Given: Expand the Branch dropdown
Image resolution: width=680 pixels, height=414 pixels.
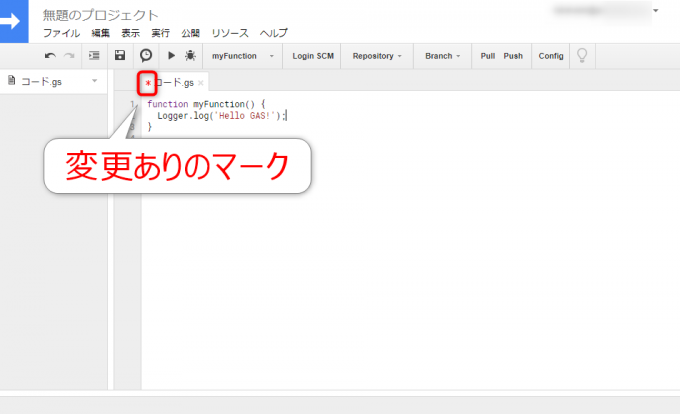Looking at the screenshot, I should [442, 56].
